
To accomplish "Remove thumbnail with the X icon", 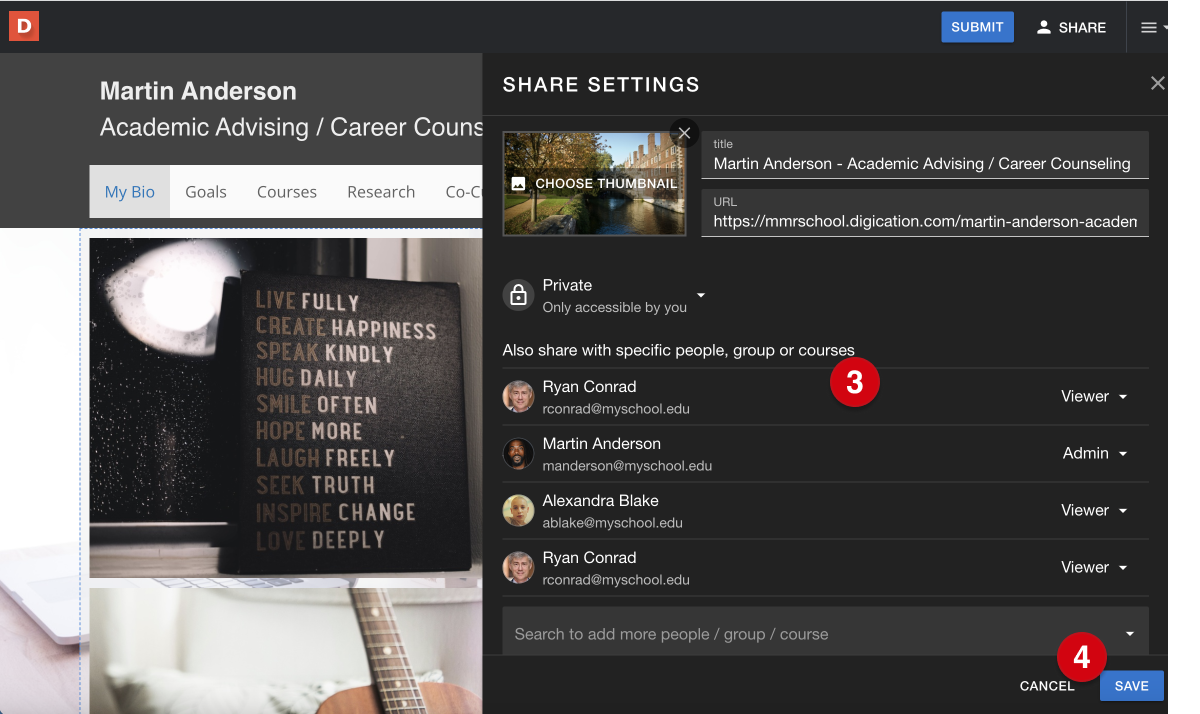I will pos(684,133).
